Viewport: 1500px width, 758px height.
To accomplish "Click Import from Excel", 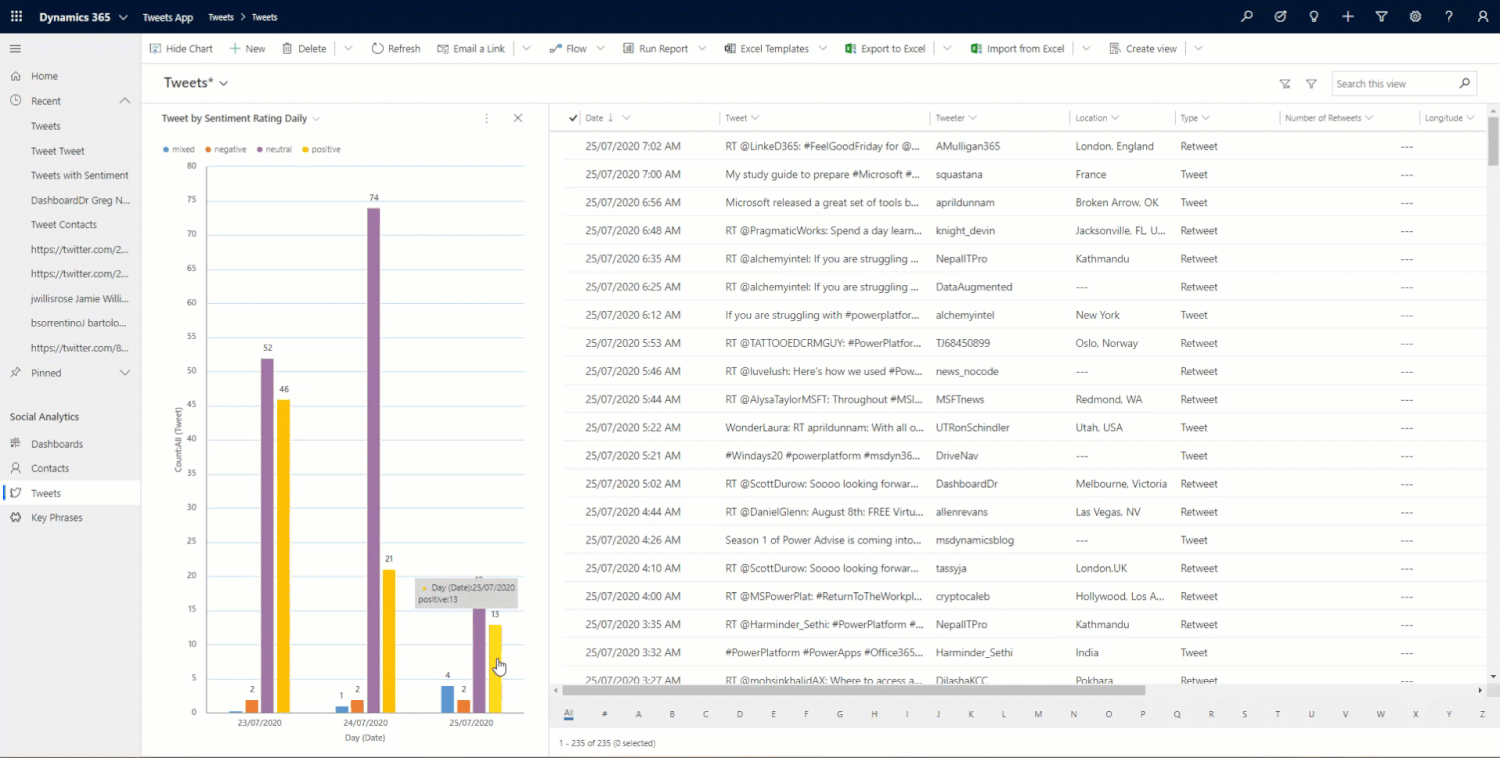I will [1017, 48].
